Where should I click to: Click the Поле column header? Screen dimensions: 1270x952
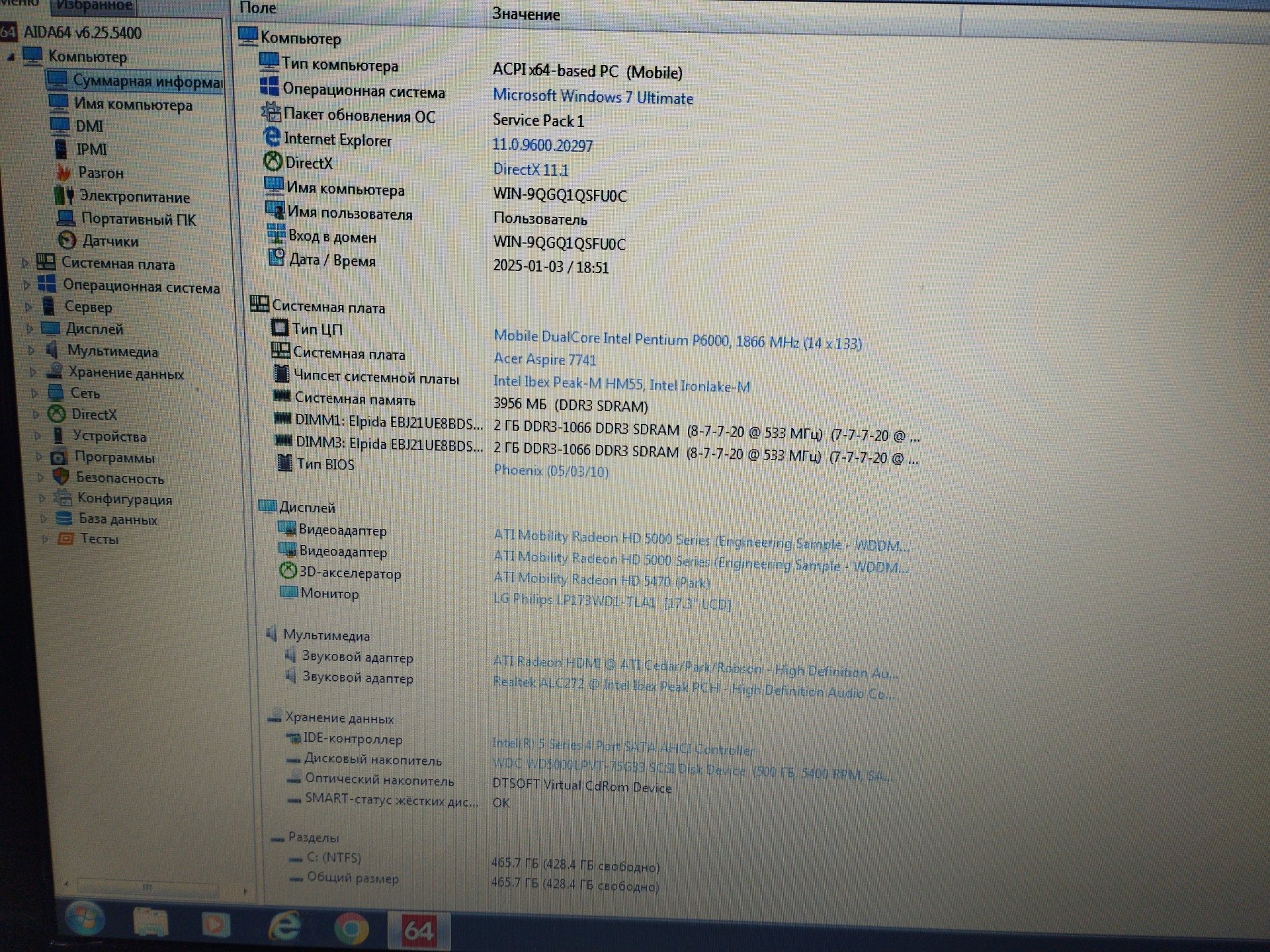258,8
